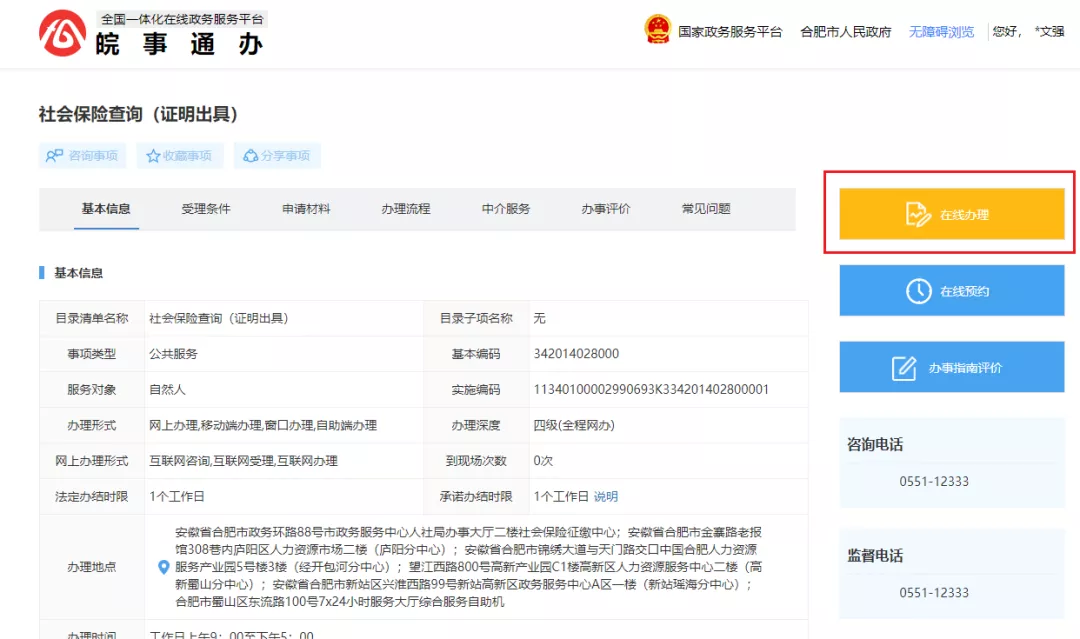The width and height of the screenshot is (1080, 639).
Task: Click the 收藏事项 star favorite icon
Action: tap(151, 156)
